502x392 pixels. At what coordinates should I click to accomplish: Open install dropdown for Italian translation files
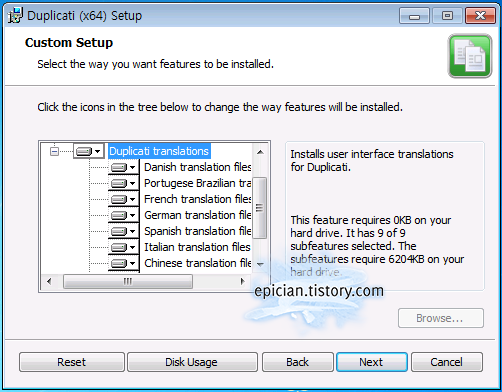[x=124, y=247]
